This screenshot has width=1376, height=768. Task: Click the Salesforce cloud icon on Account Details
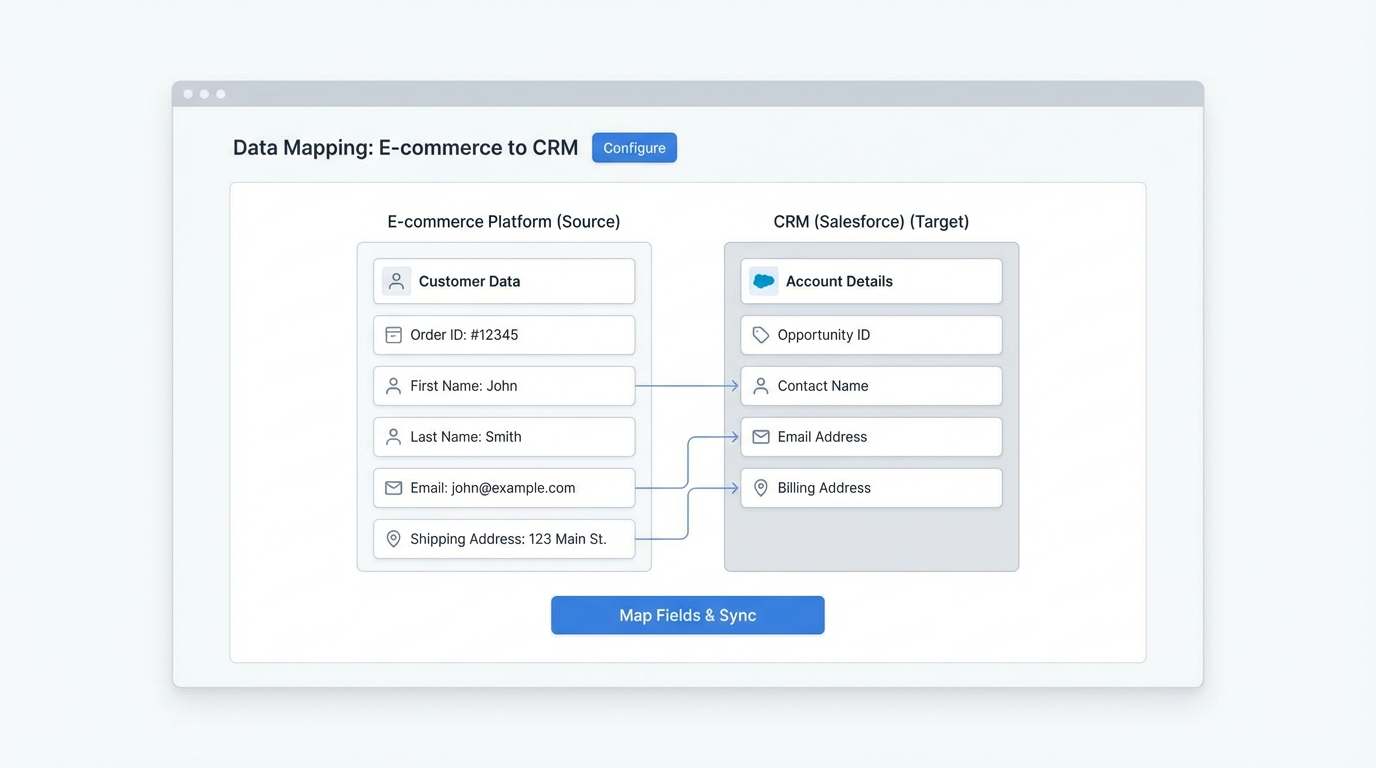click(763, 281)
